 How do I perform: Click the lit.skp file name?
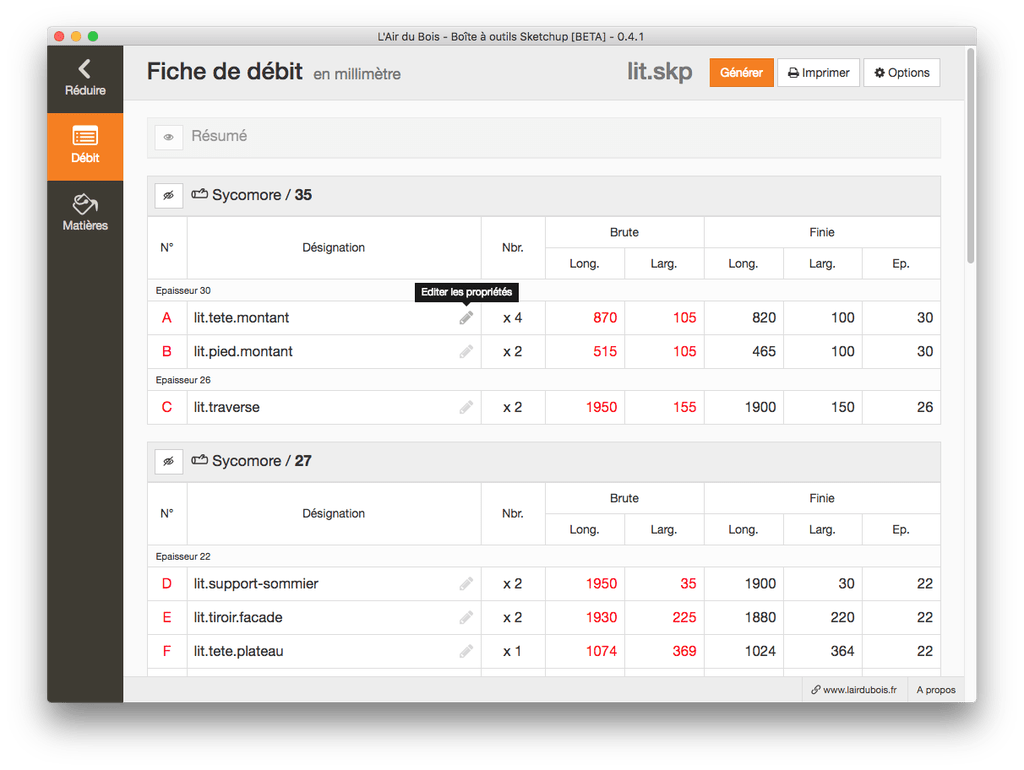[x=660, y=71]
